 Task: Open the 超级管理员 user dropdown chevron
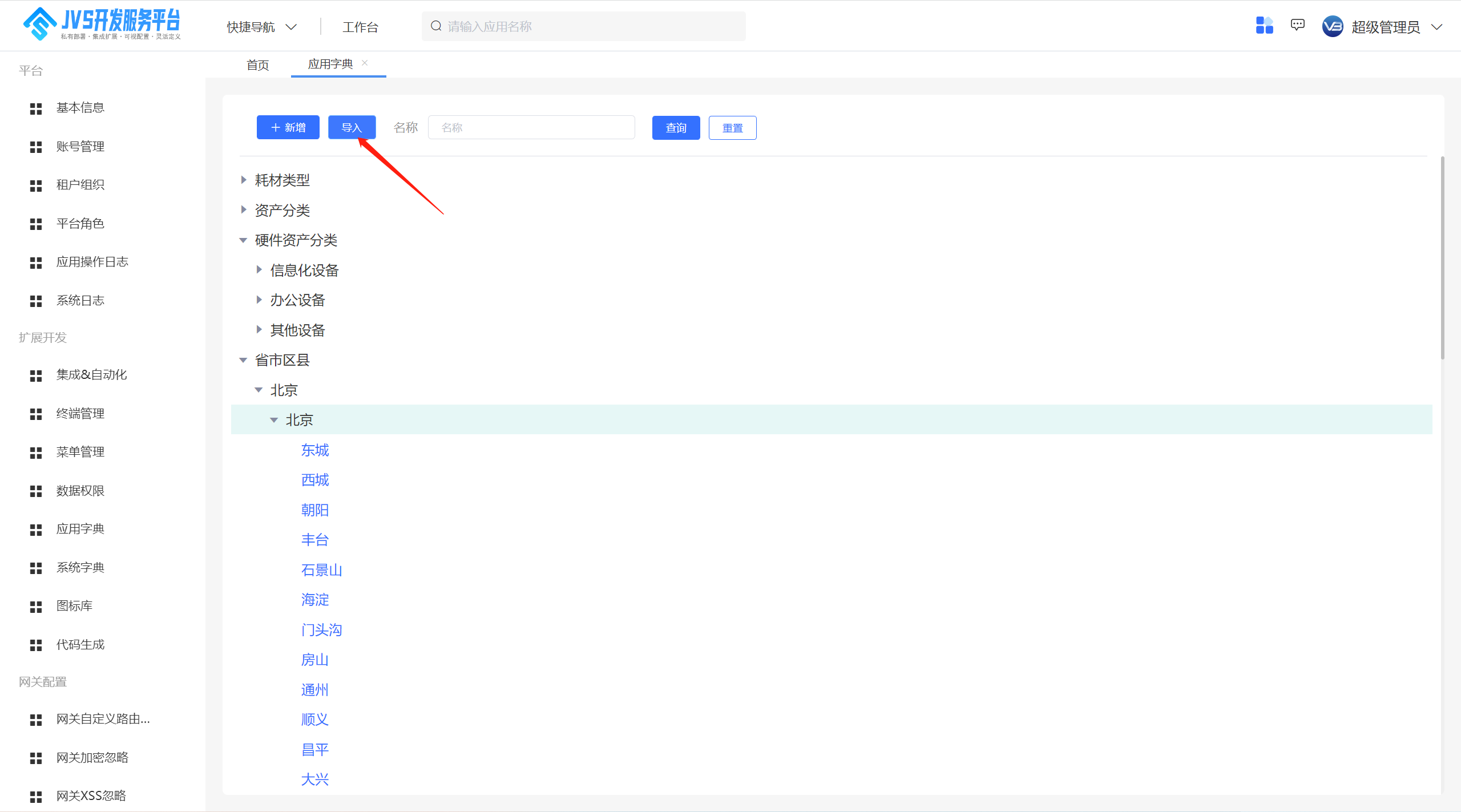click(x=1437, y=27)
